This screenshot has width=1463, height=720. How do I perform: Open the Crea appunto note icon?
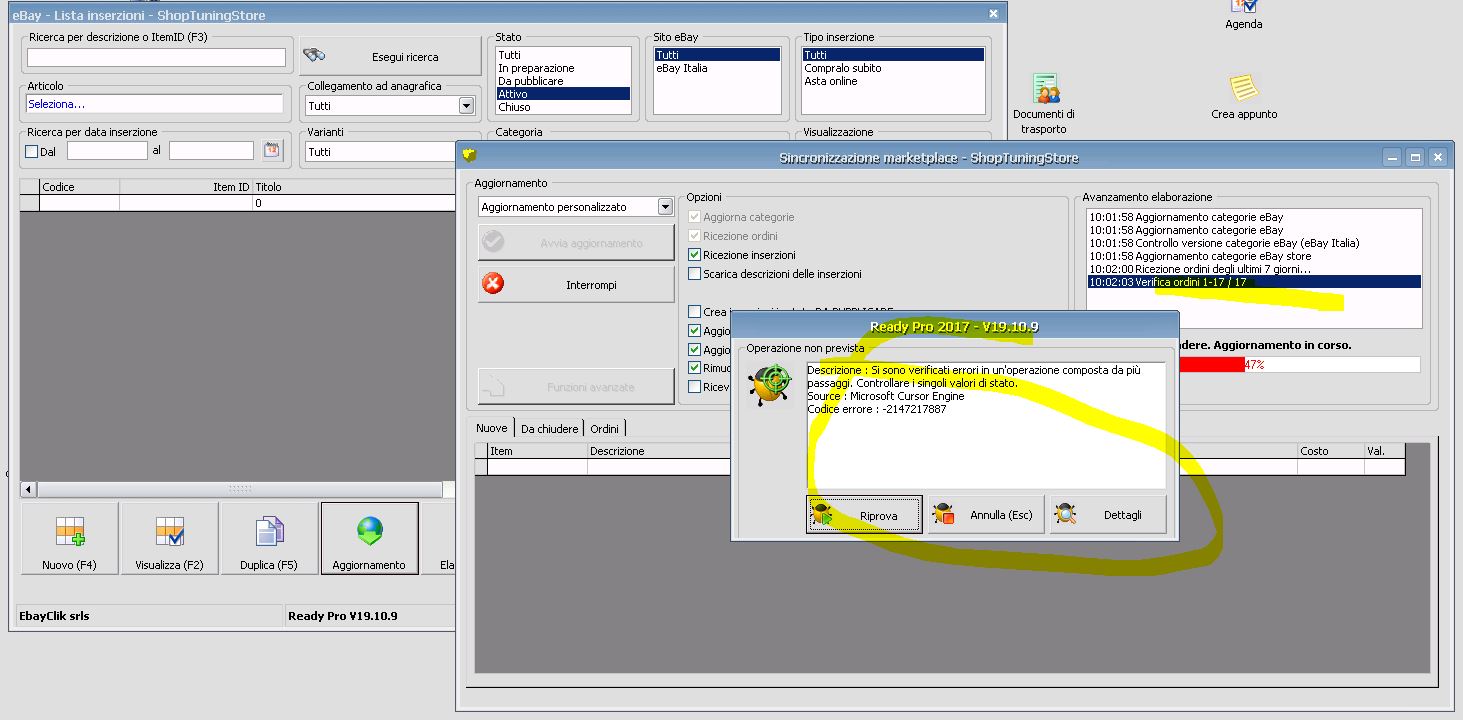click(1244, 97)
